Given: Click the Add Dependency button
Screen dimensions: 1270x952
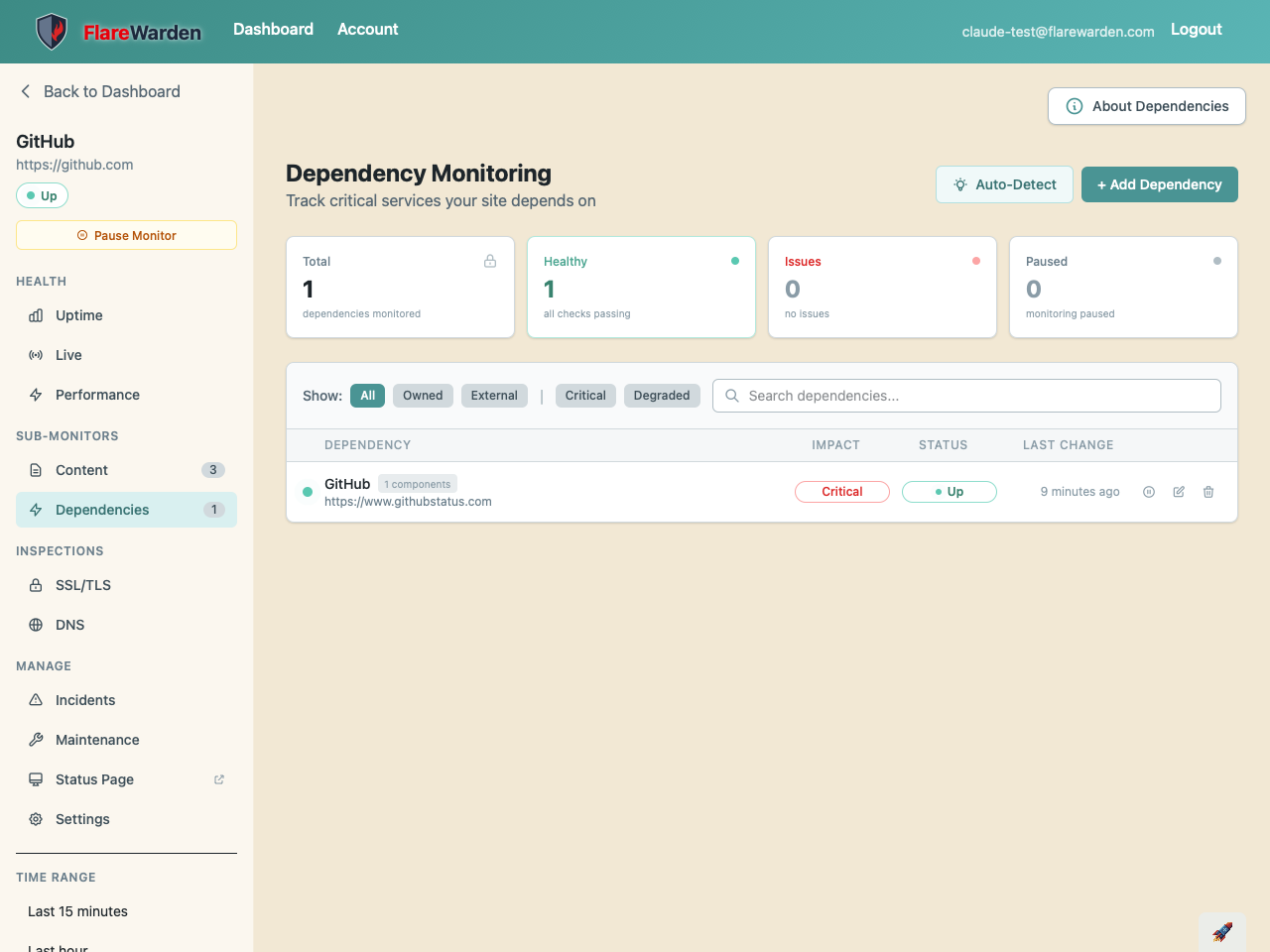Looking at the screenshot, I should (x=1159, y=184).
